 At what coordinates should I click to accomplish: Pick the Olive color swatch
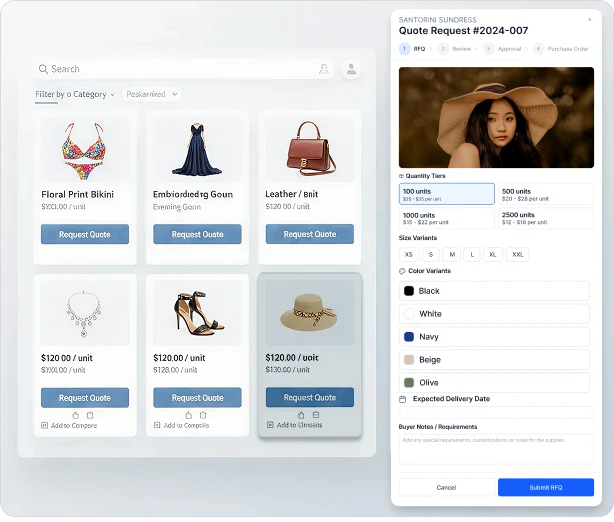point(408,382)
